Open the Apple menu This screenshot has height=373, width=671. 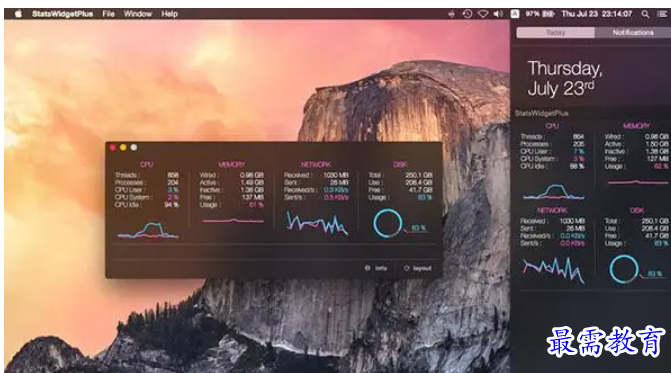tap(18, 14)
